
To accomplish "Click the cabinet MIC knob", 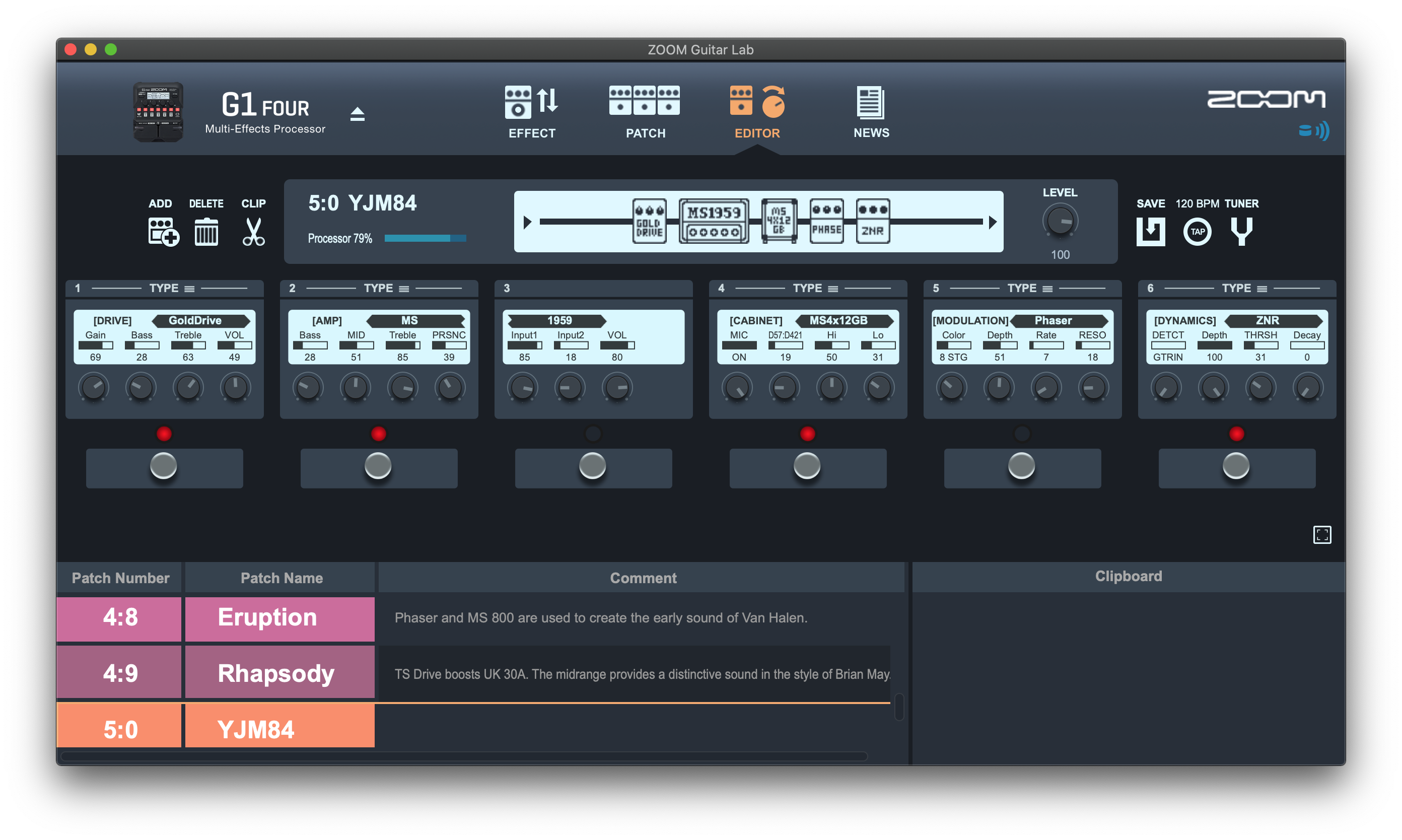I will (x=737, y=388).
